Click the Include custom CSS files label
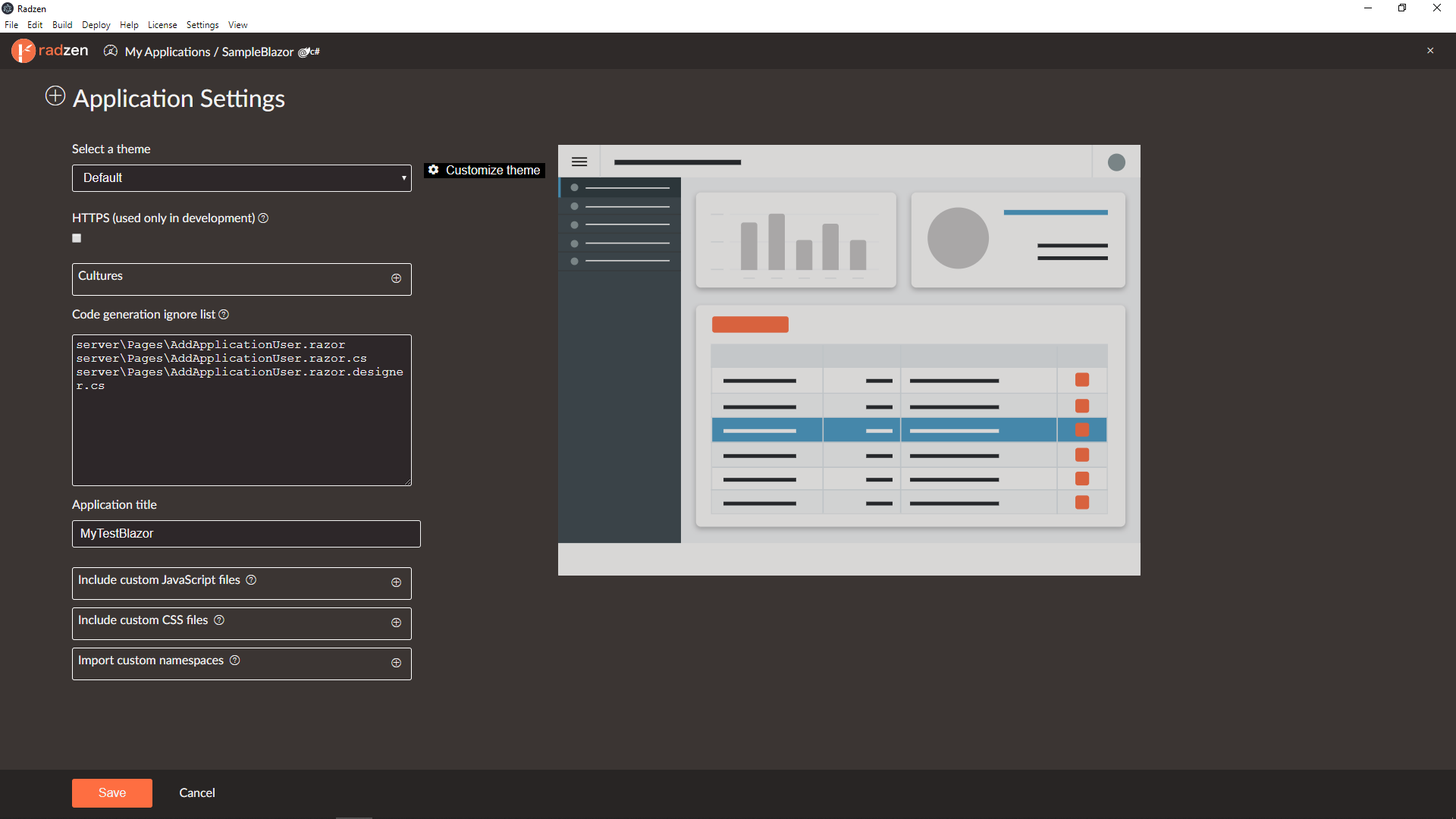Viewport: 1456px width, 819px height. [143, 620]
